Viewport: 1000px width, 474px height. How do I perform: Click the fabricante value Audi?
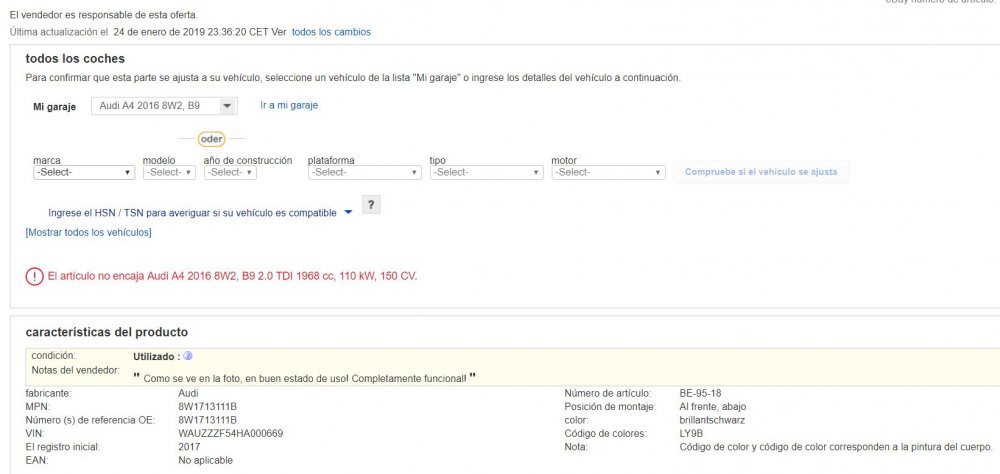pyautogui.click(x=189, y=393)
